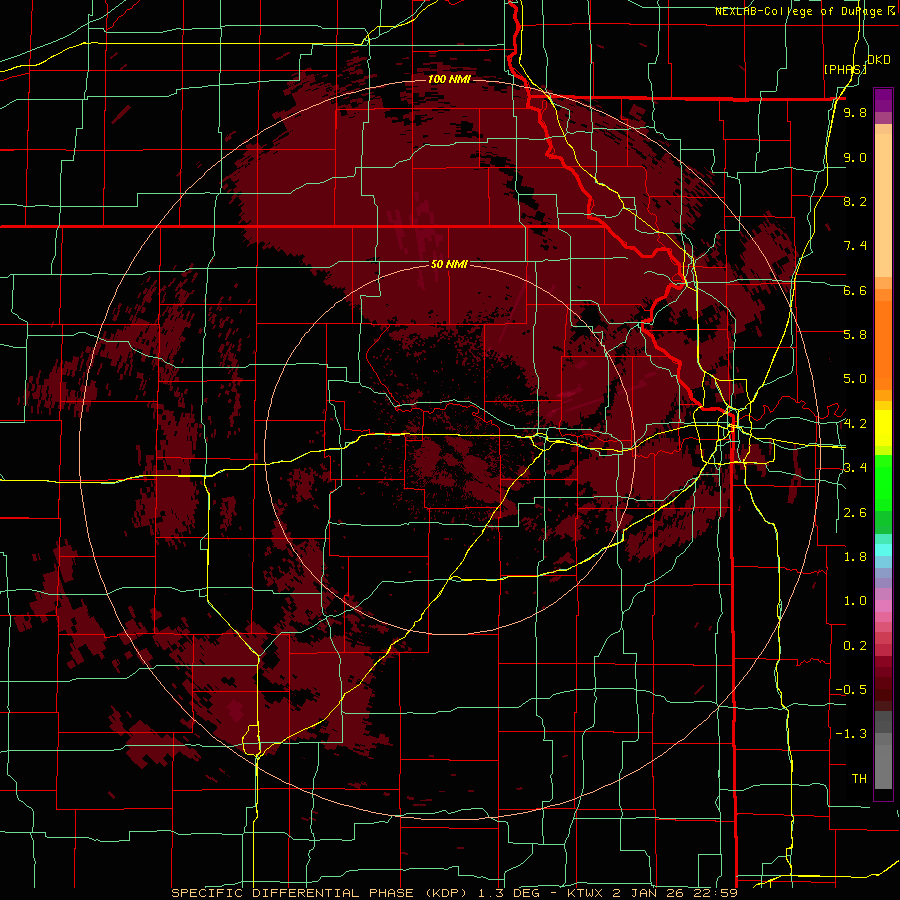Screen dimensions: 900x900
Task: Click the [PHAS] label above the color scale
Action: tap(845, 69)
